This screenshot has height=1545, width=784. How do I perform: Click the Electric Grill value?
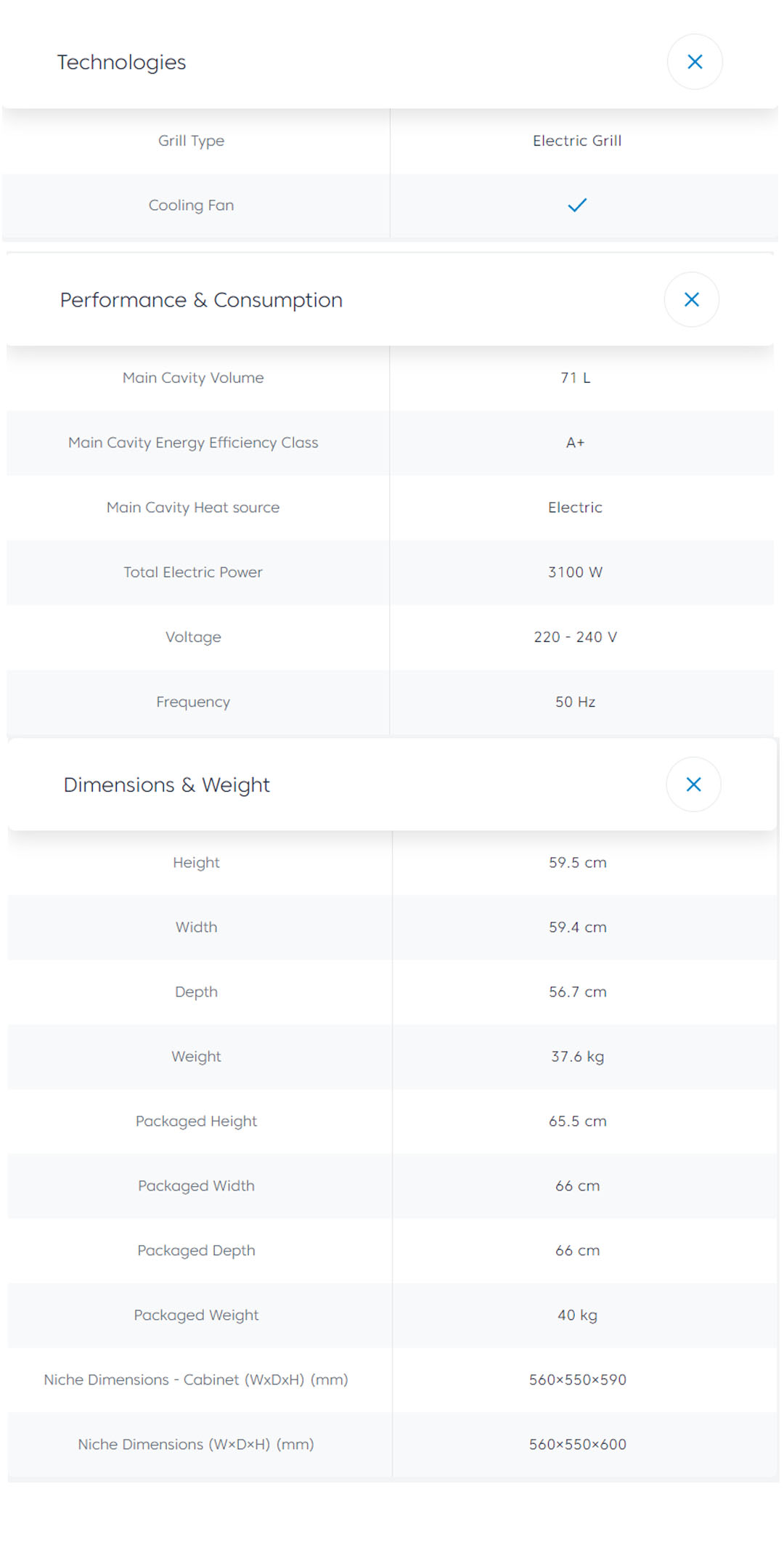[577, 141]
